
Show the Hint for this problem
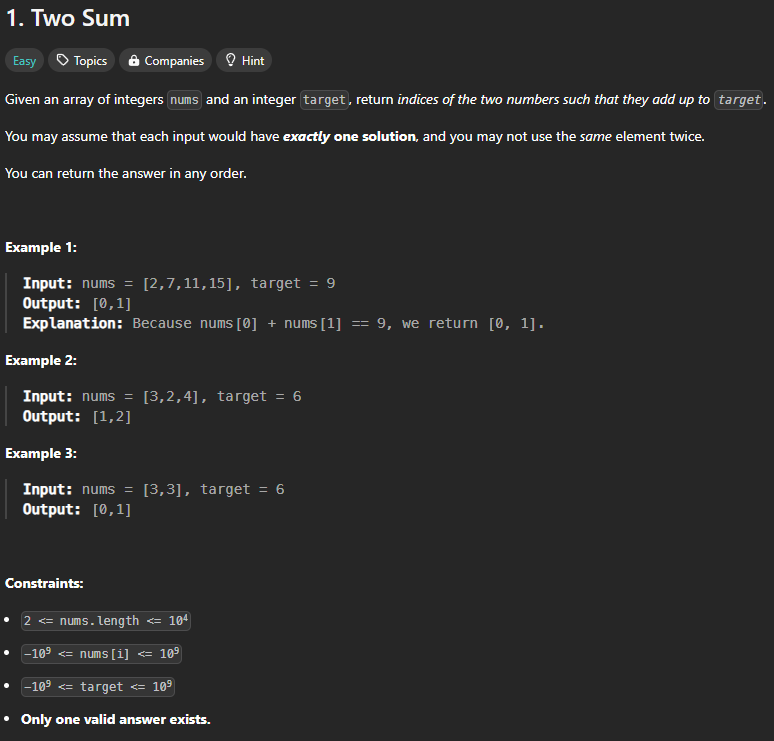click(x=244, y=60)
